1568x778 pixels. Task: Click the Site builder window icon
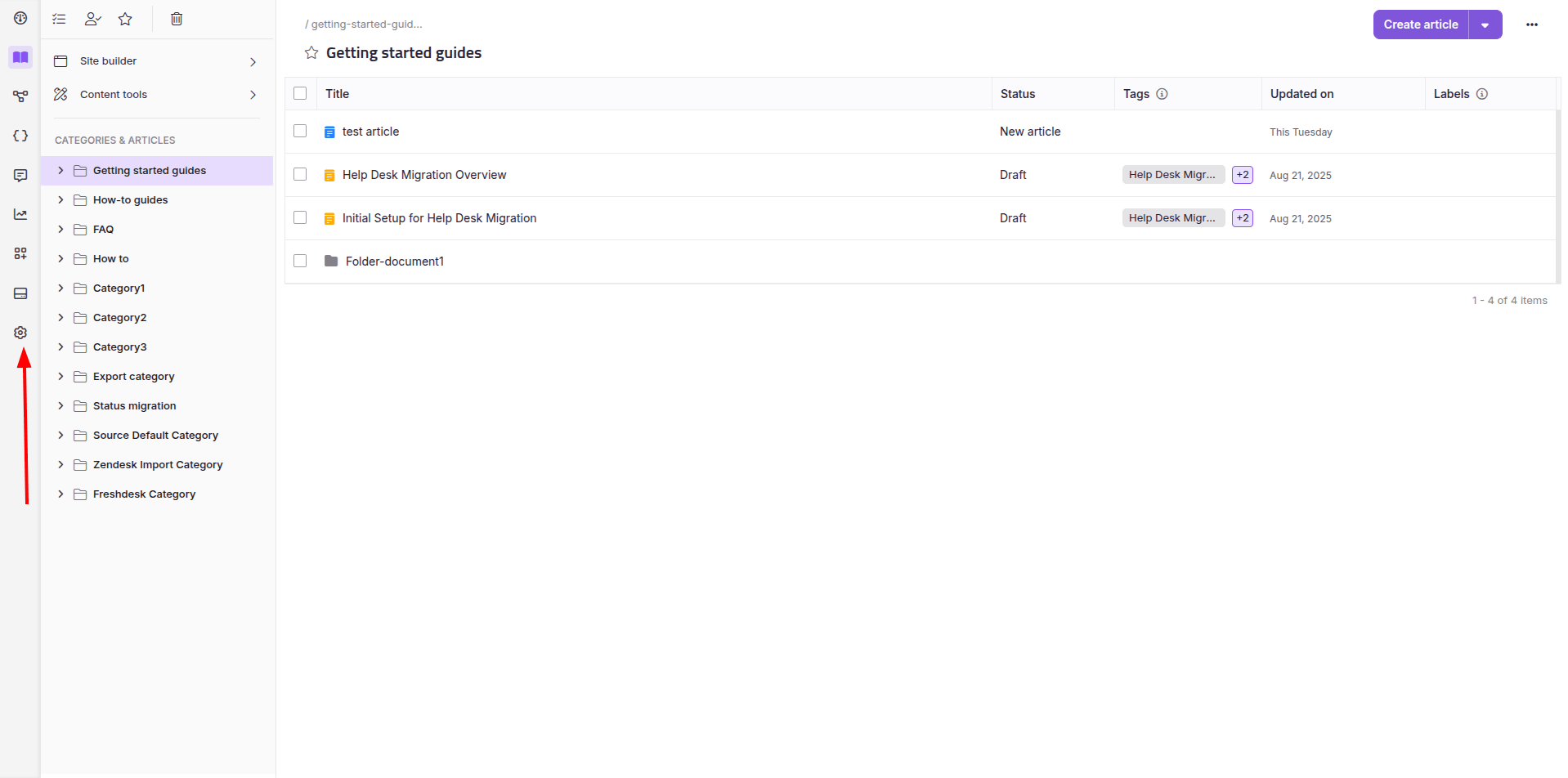pyautogui.click(x=60, y=61)
